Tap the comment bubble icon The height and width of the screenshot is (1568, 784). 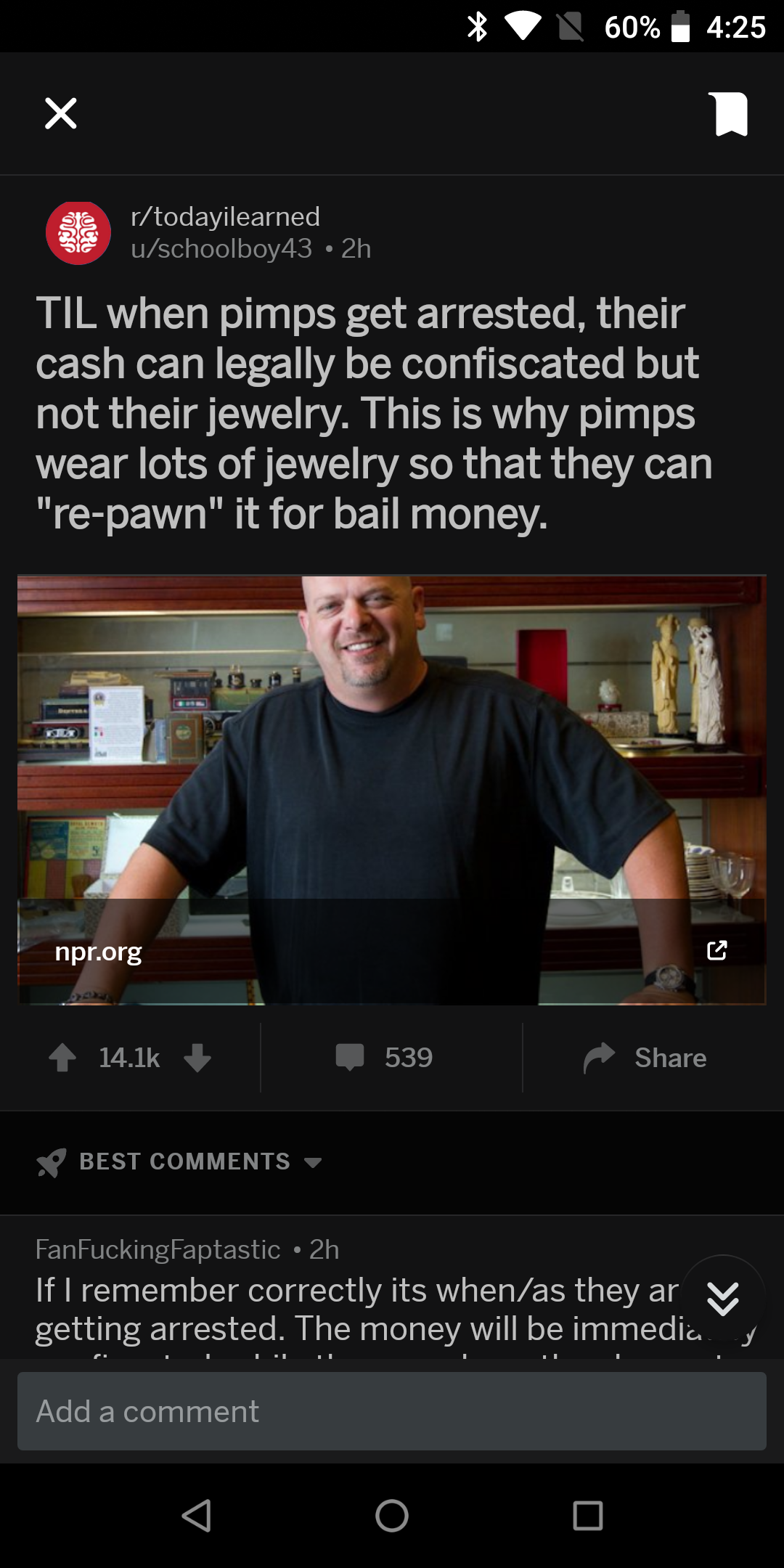click(350, 1058)
